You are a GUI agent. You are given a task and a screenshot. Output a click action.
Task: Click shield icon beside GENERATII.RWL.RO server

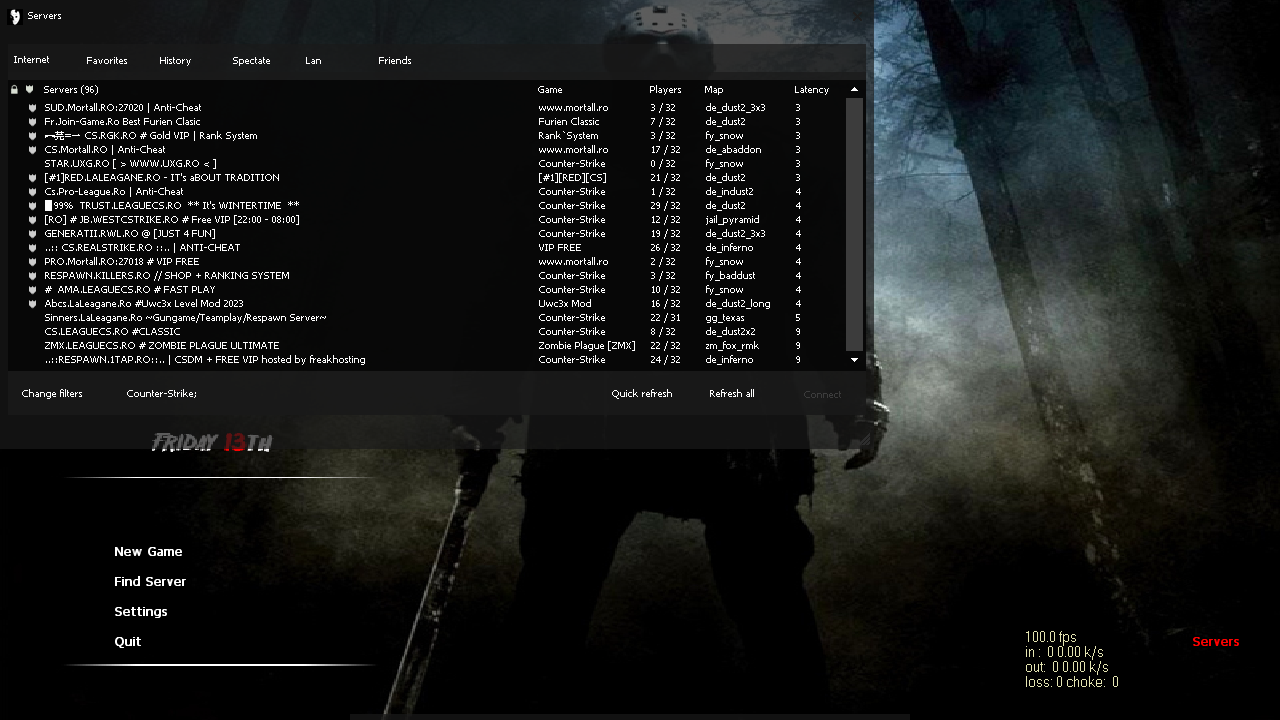click(x=32, y=234)
